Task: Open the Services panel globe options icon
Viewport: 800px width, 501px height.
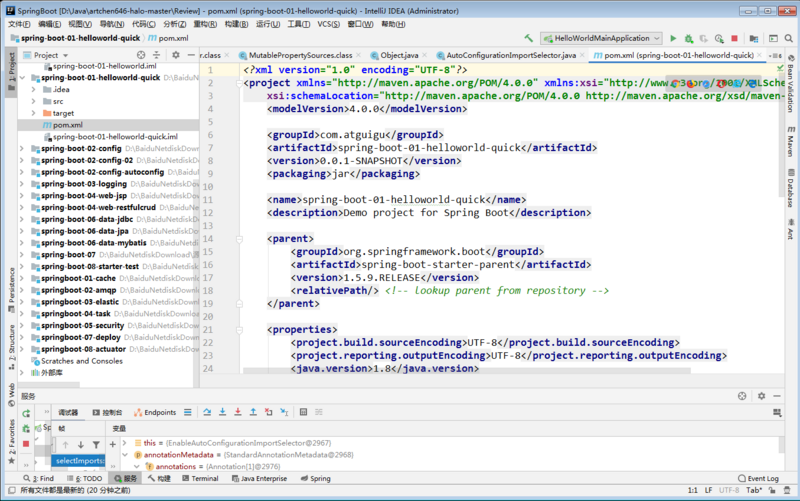Action: pyautogui.click(x=742, y=396)
